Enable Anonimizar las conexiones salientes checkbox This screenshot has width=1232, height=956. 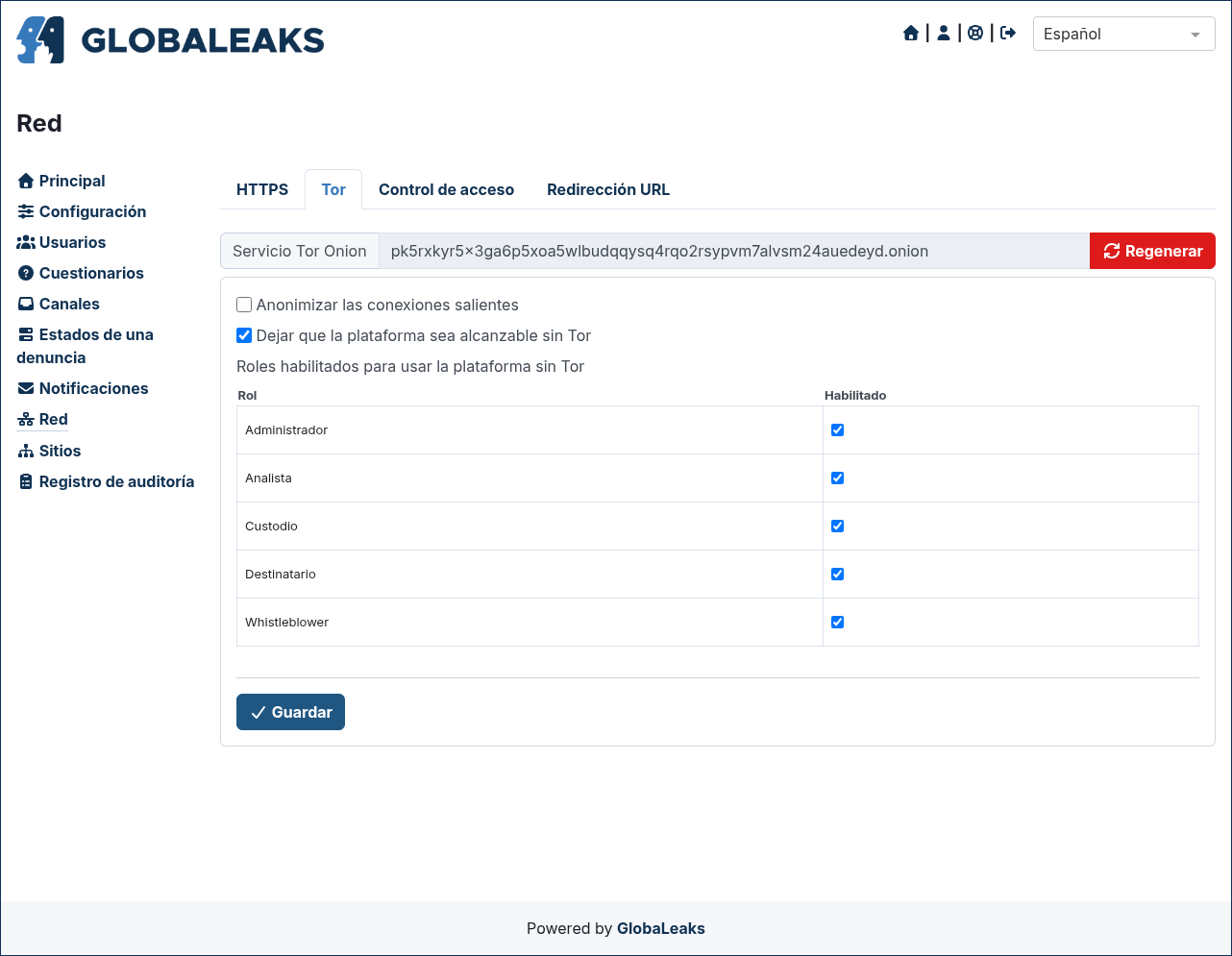point(244,305)
